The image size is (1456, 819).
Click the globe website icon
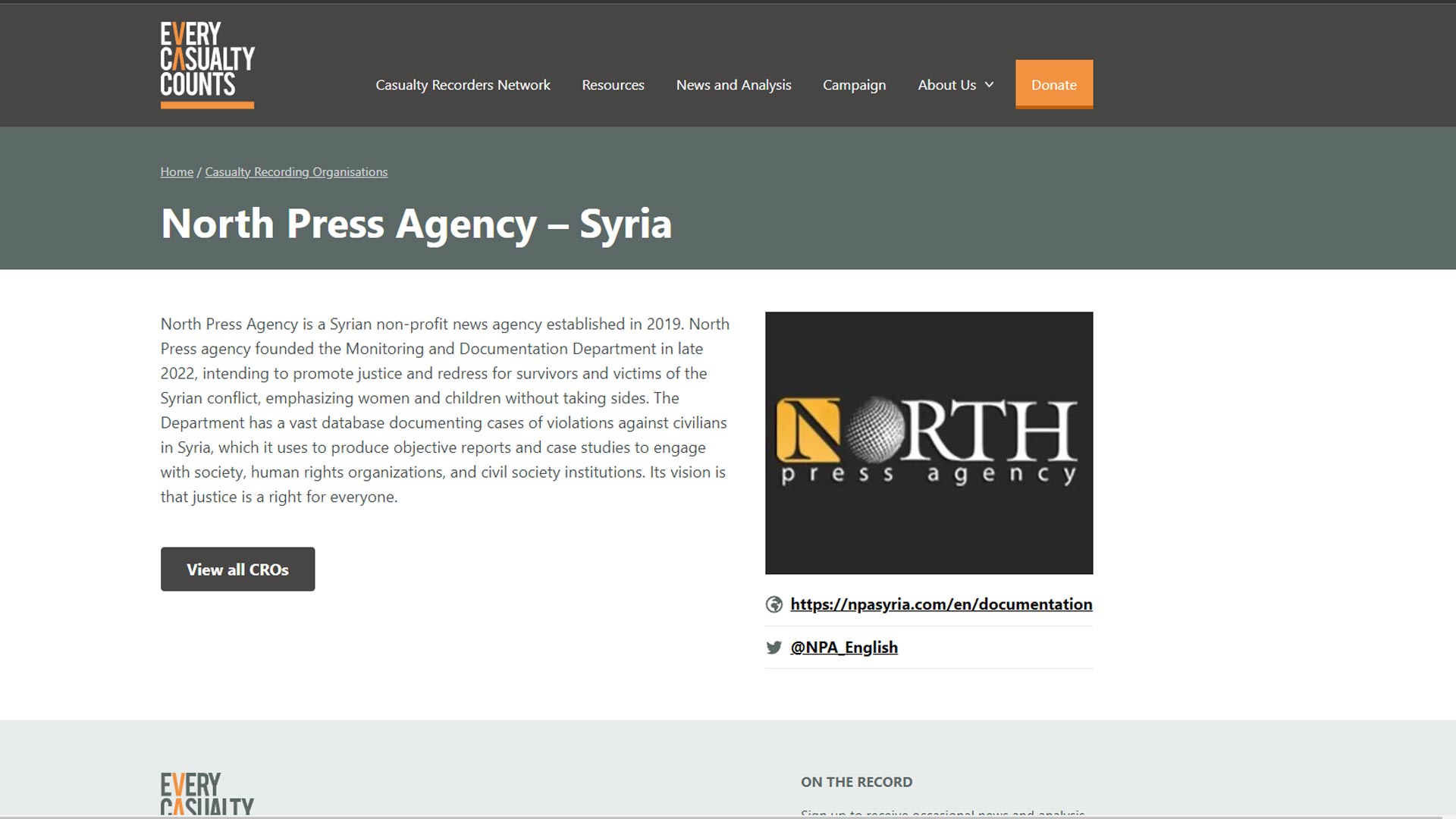[773, 604]
